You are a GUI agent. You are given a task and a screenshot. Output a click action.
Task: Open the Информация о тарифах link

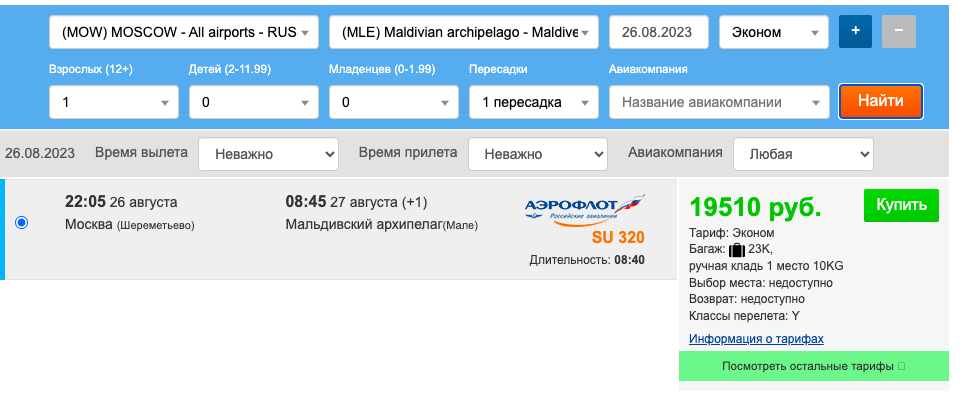pos(756,339)
